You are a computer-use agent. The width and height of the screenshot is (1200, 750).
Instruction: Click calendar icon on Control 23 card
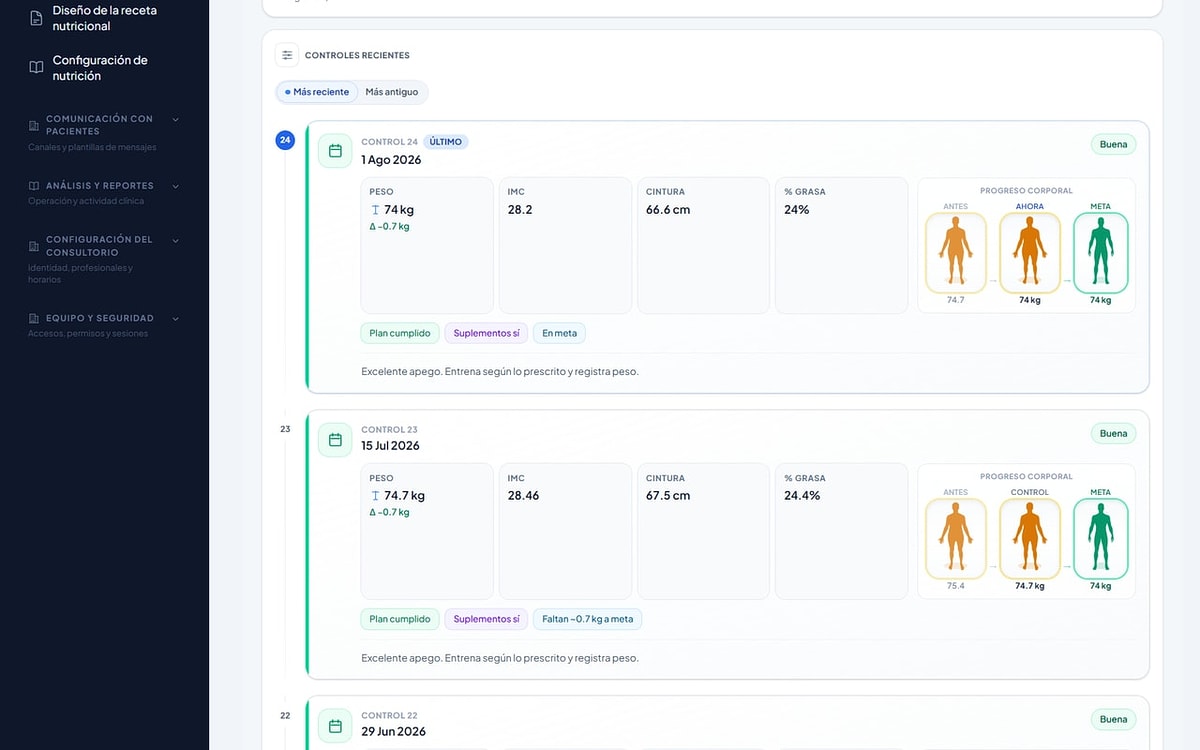(335, 440)
